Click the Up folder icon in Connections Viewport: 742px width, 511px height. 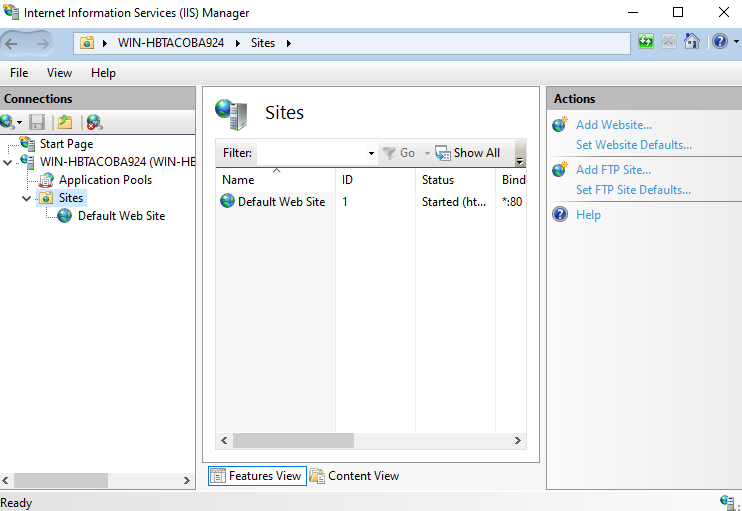pyautogui.click(x=65, y=122)
